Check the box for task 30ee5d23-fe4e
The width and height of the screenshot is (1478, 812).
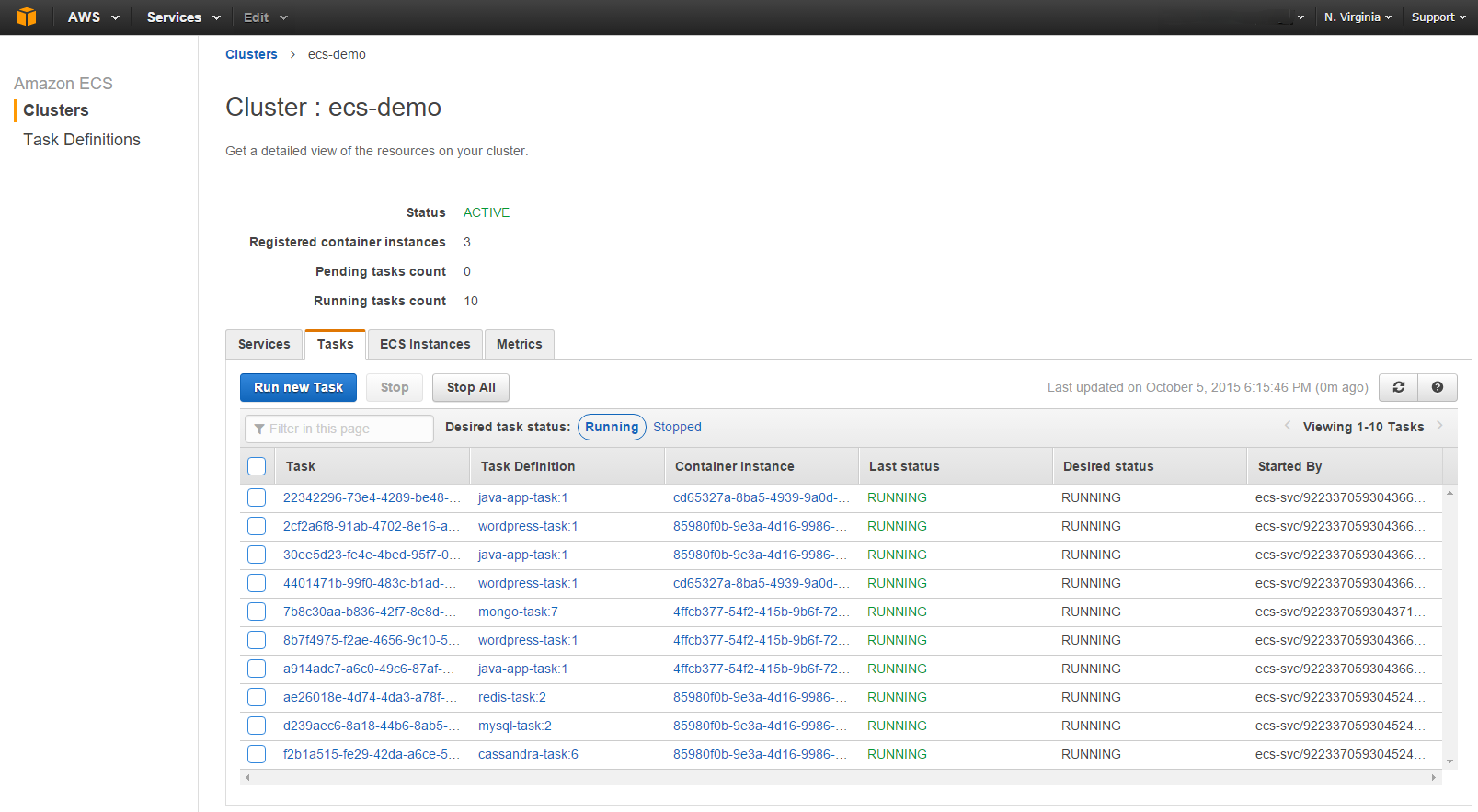click(x=257, y=555)
